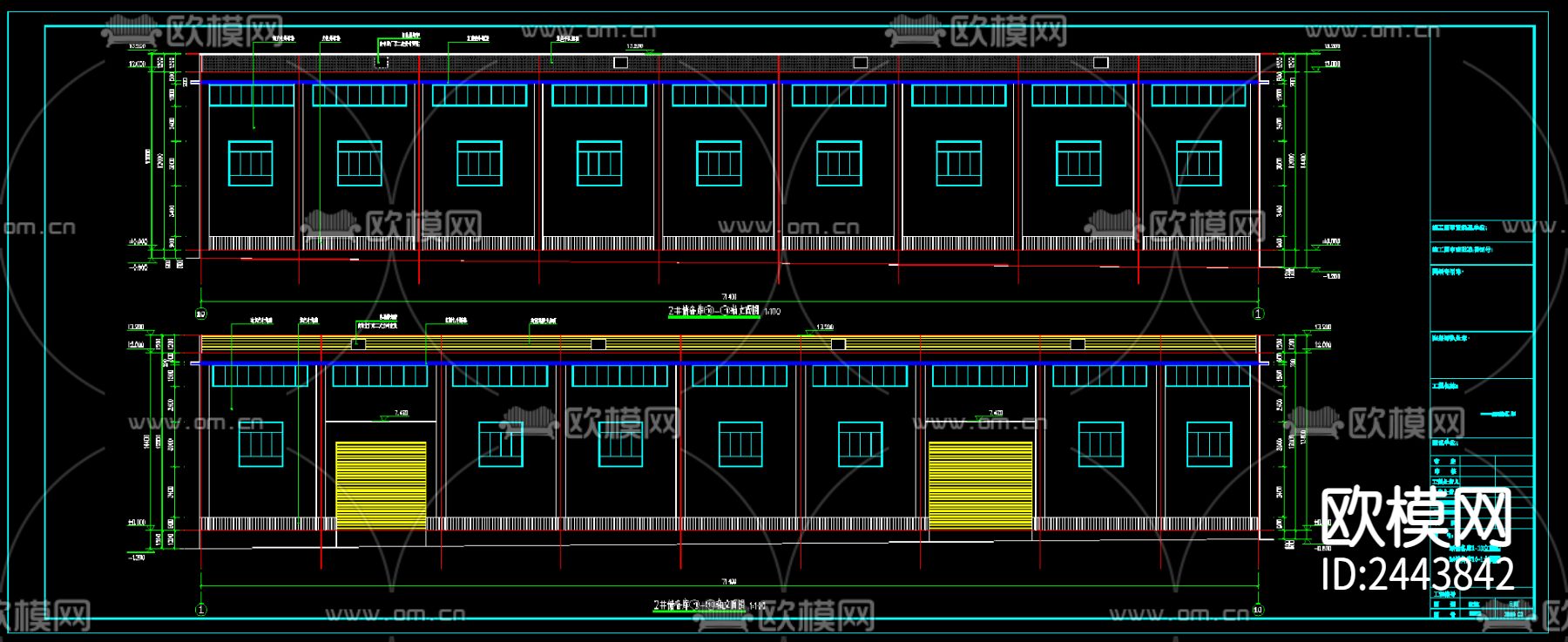Select the upper elevation title 2#储备库 ⑩-① 轴立面图
This screenshot has height=642, width=1568.
coord(715,311)
